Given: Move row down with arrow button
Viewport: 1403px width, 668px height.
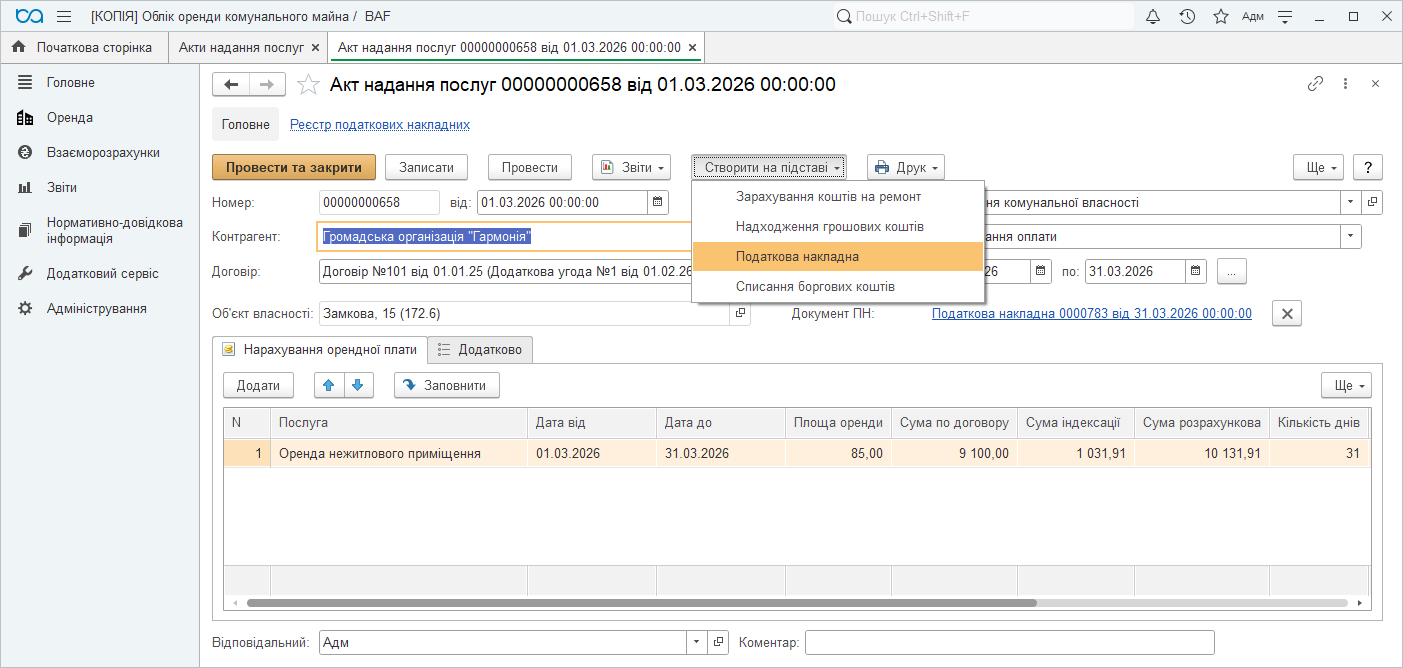Looking at the screenshot, I should (x=357, y=385).
